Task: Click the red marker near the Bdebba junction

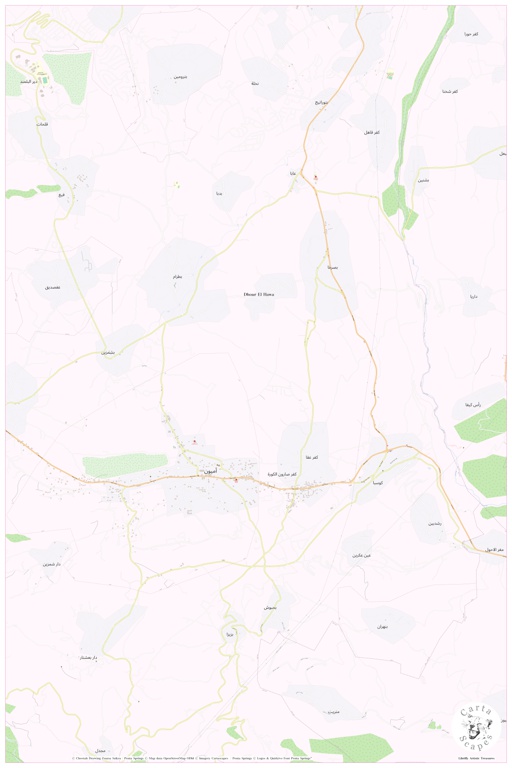Action: (316, 177)
